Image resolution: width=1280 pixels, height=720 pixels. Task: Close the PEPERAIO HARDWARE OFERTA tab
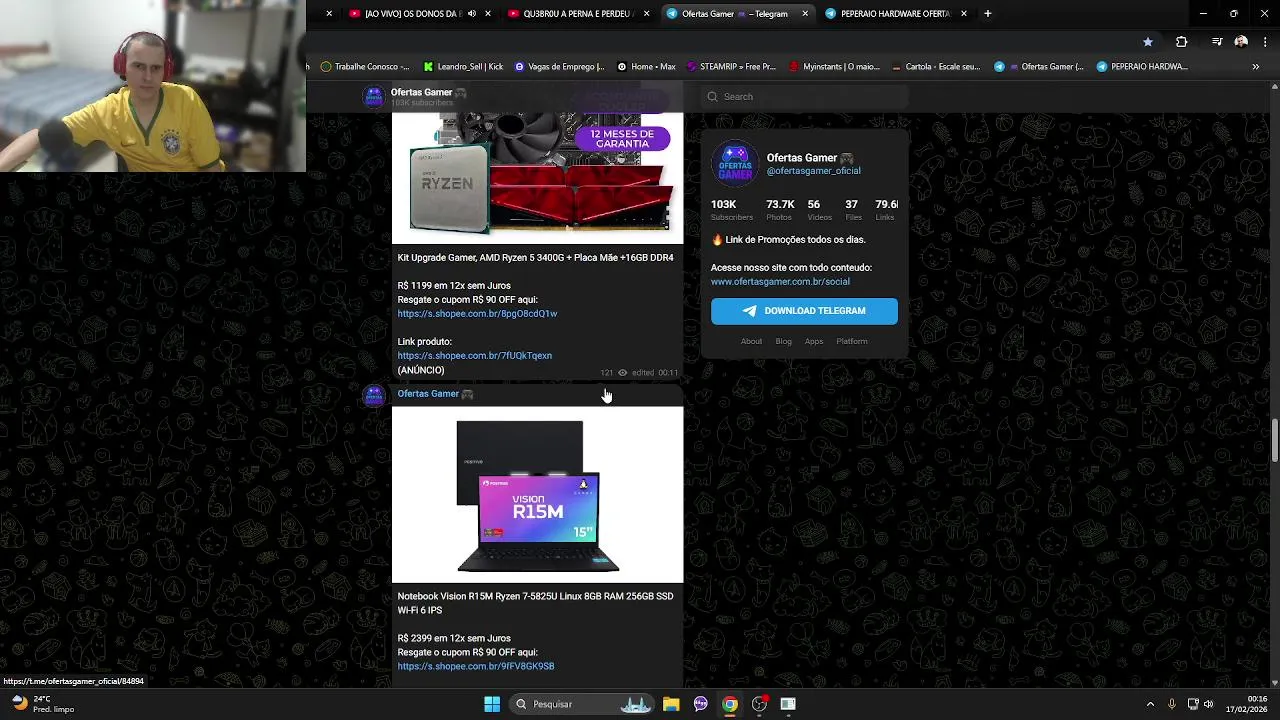(x=964, y=14)
